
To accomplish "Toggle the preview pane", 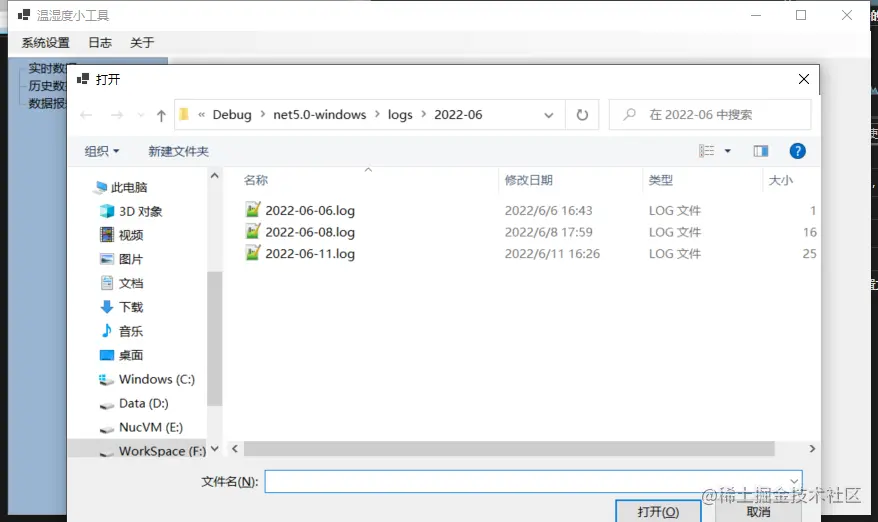I will (760, 151).
